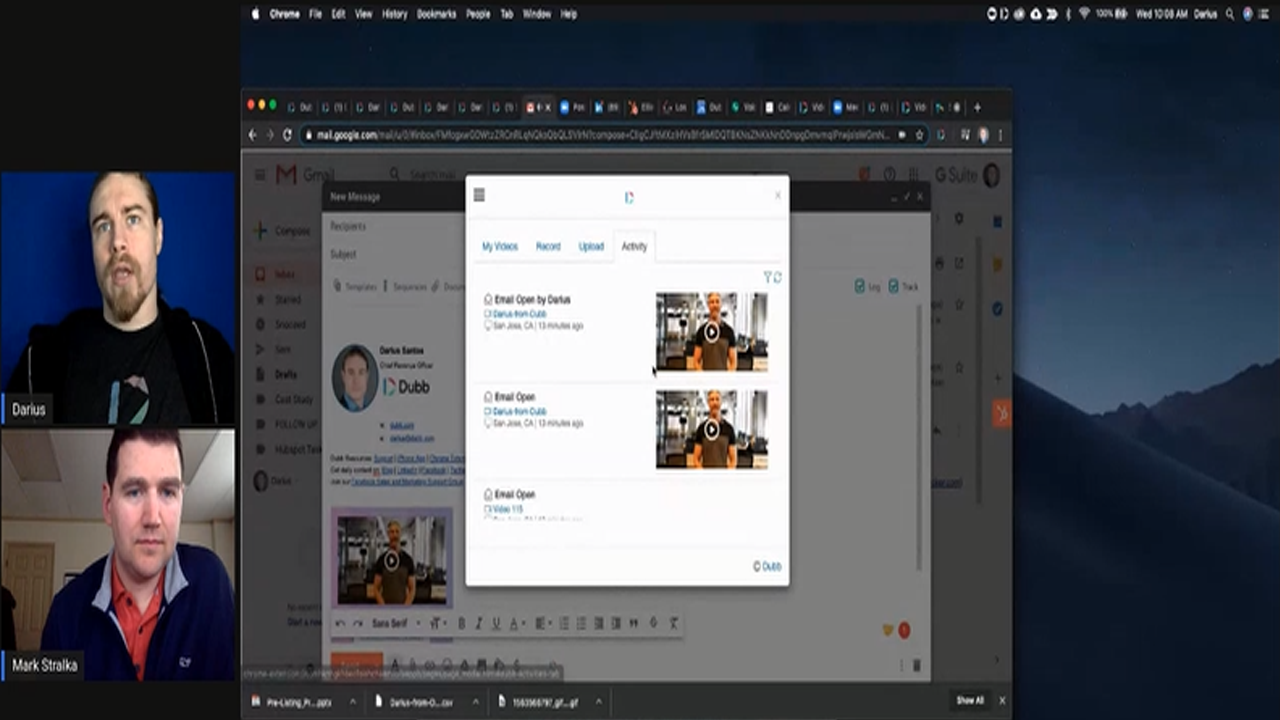The image size is (1280, 720).
Task: Toggle bold formatting
Action: 461,623
